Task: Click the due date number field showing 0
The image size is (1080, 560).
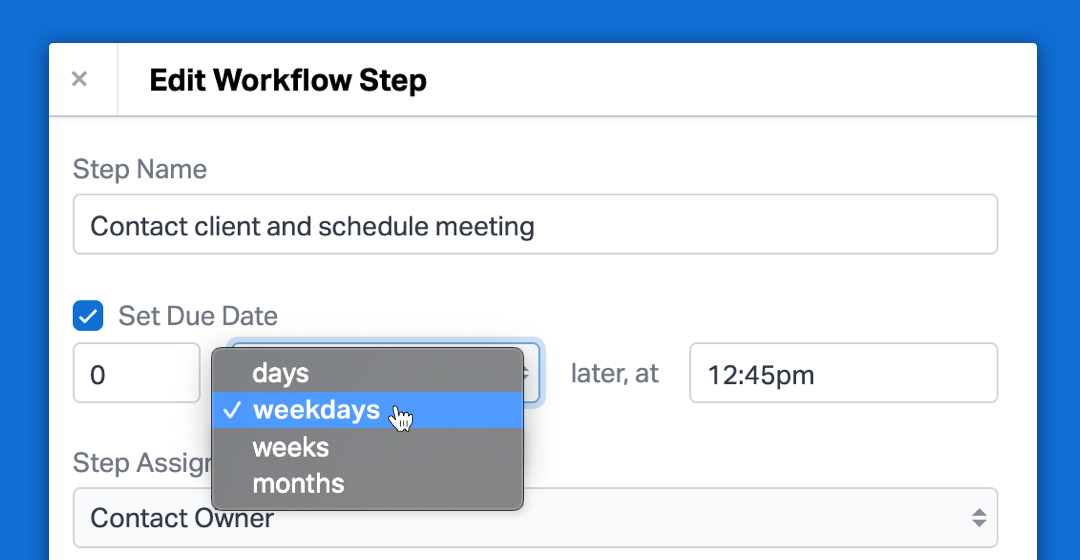Action: point(136,373)
